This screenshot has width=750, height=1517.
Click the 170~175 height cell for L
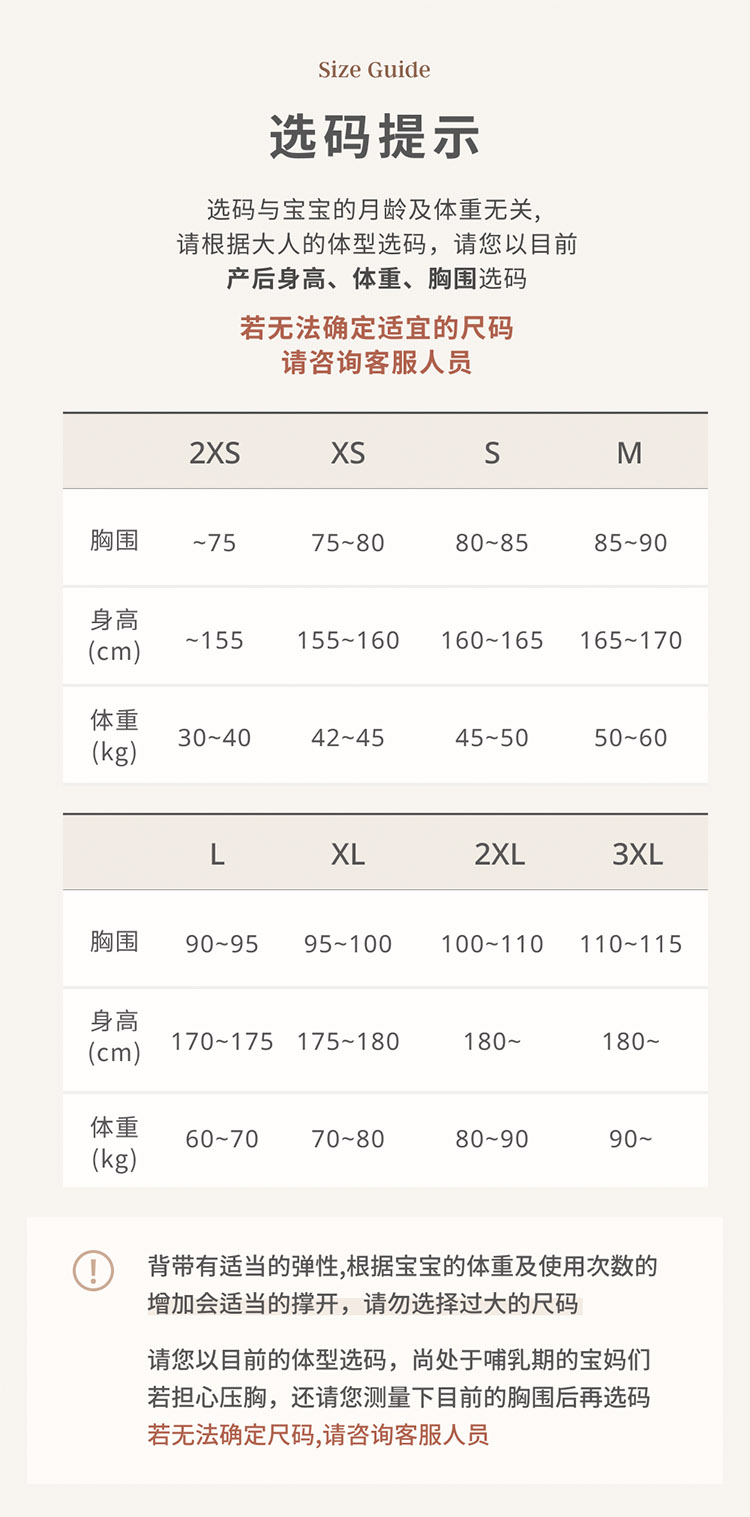222,1041
